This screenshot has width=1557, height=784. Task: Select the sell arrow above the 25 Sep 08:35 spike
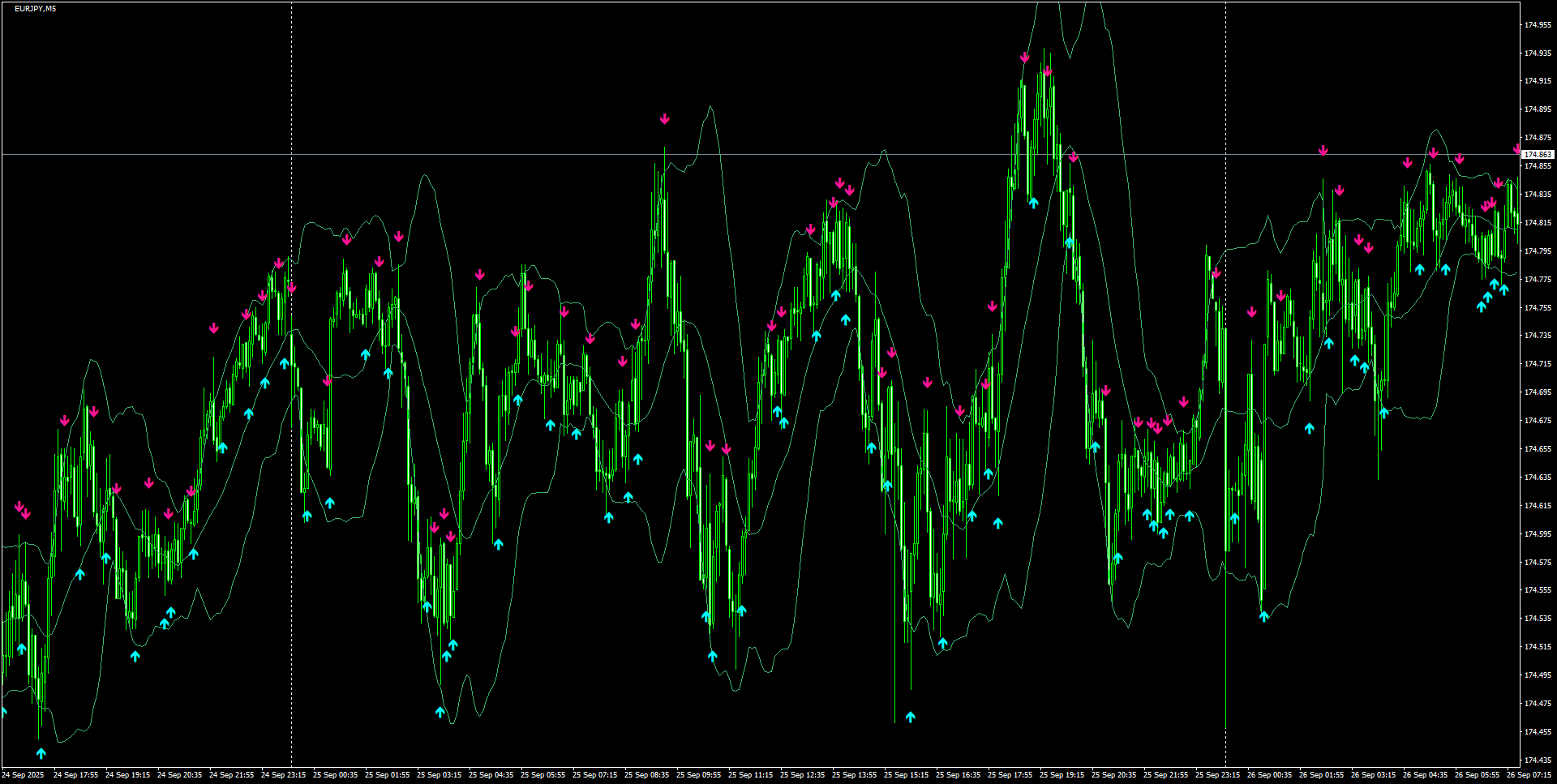click(665, 118)
